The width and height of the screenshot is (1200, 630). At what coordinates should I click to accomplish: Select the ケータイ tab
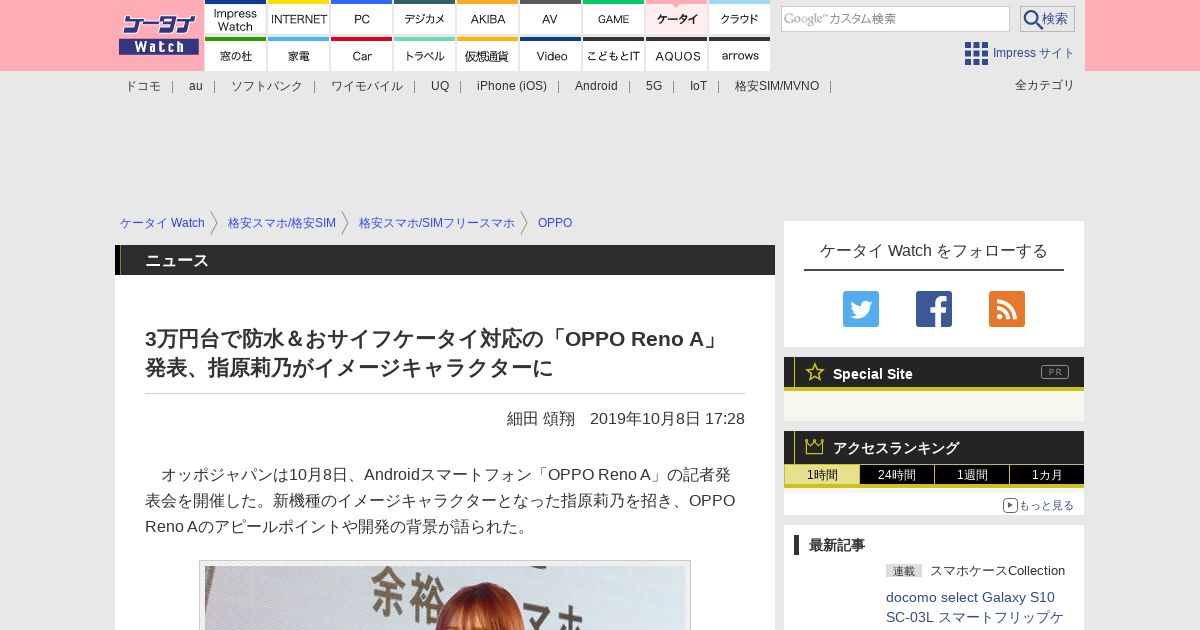coord(677,19)
